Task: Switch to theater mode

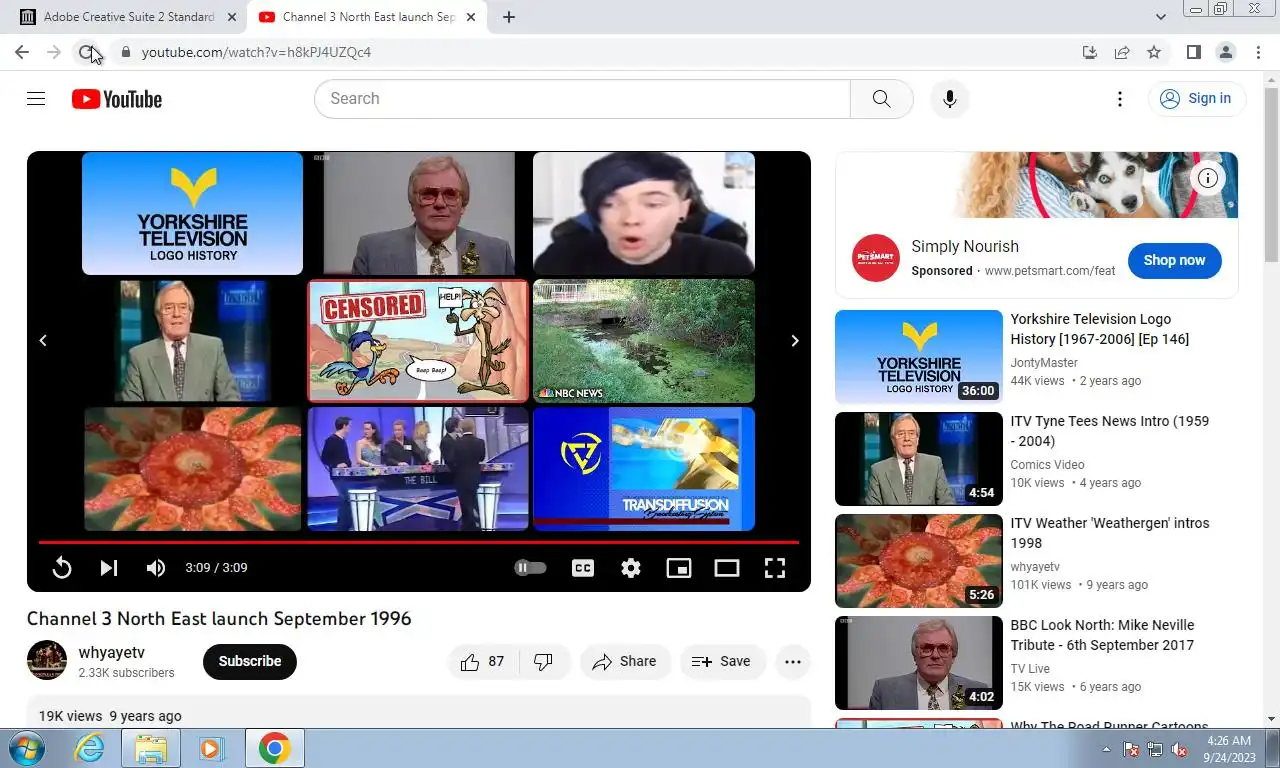Action: [x=727, y=568]
